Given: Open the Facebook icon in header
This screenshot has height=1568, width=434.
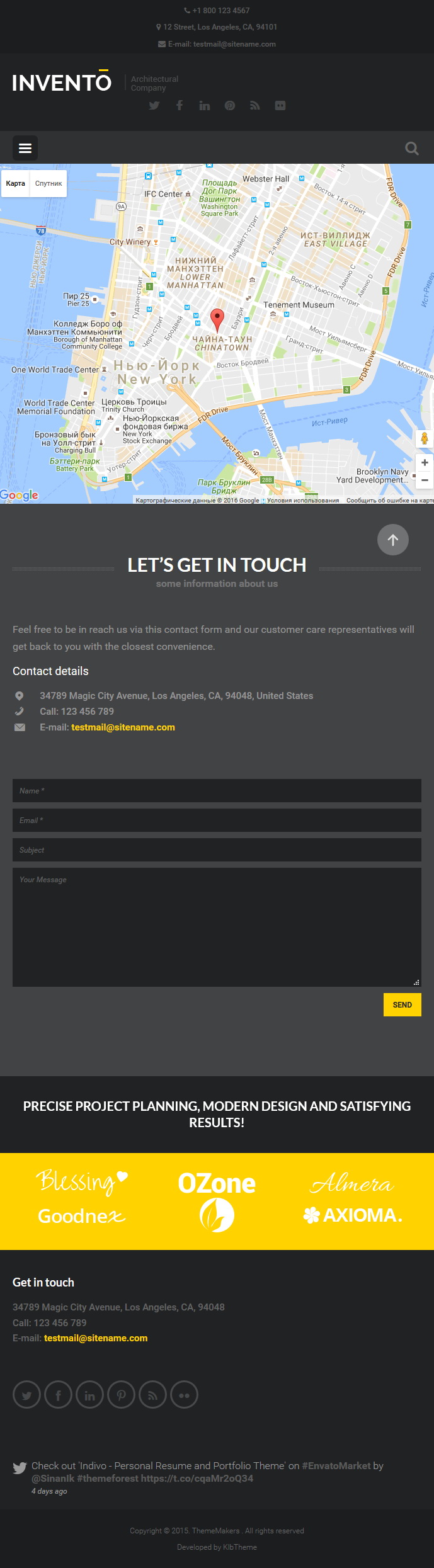Looking at the screenshot, I should [180, 106].
